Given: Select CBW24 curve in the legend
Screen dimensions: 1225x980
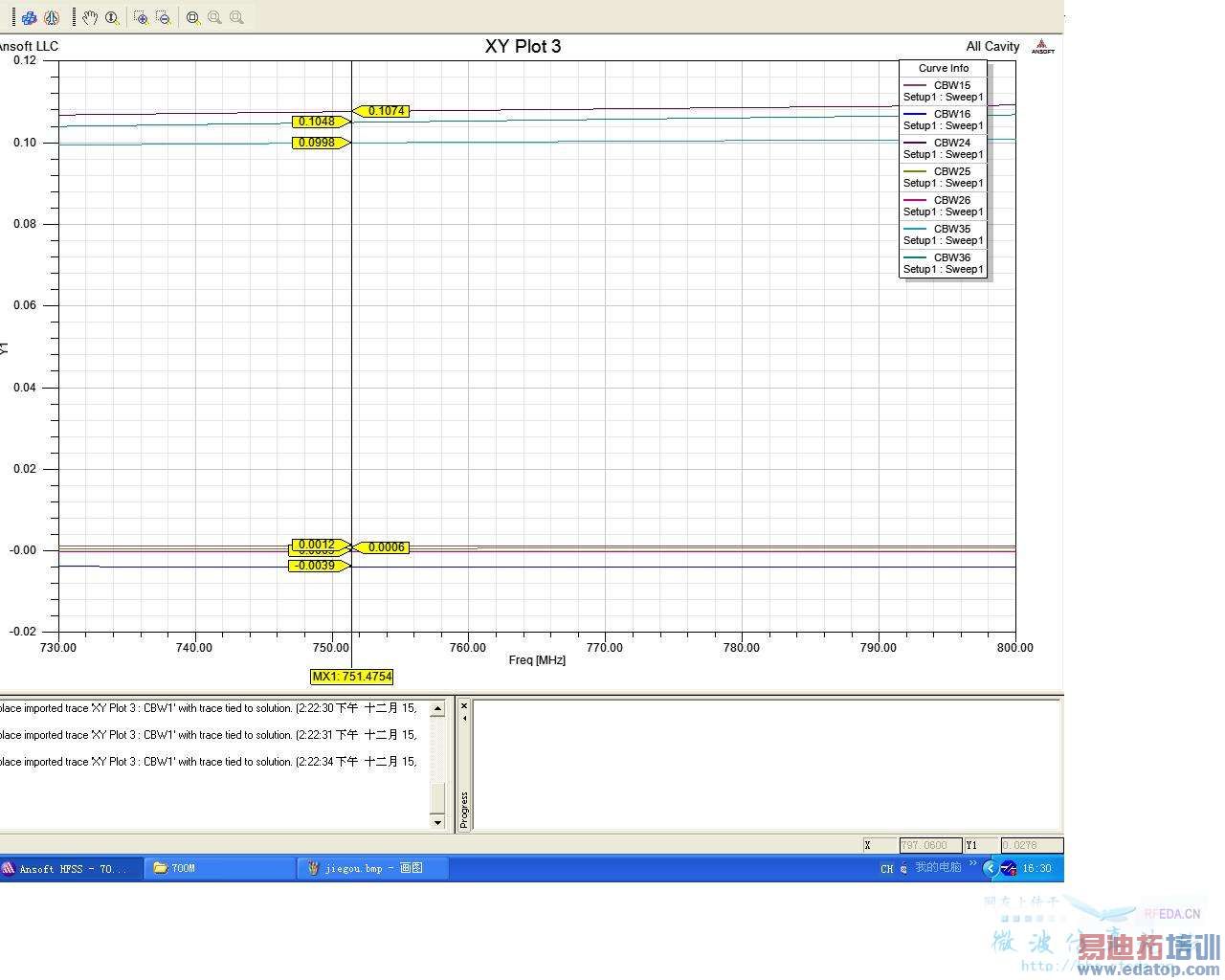Looking at the screenshot, I should pos(944,148).
